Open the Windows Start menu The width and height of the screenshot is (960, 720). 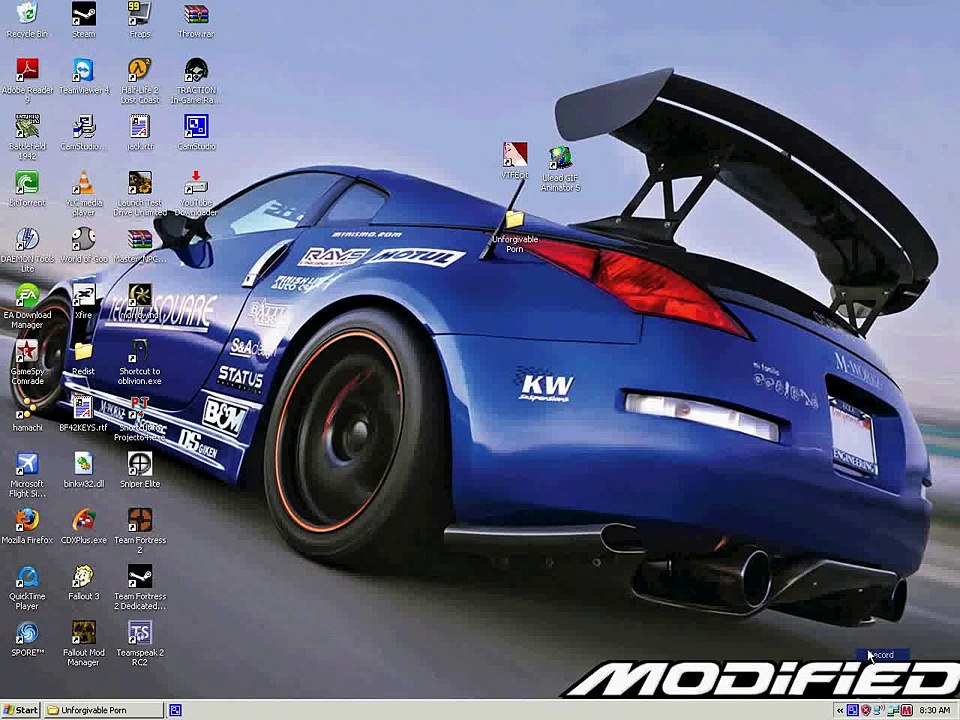pyautogui.click(x=21, y=710)
